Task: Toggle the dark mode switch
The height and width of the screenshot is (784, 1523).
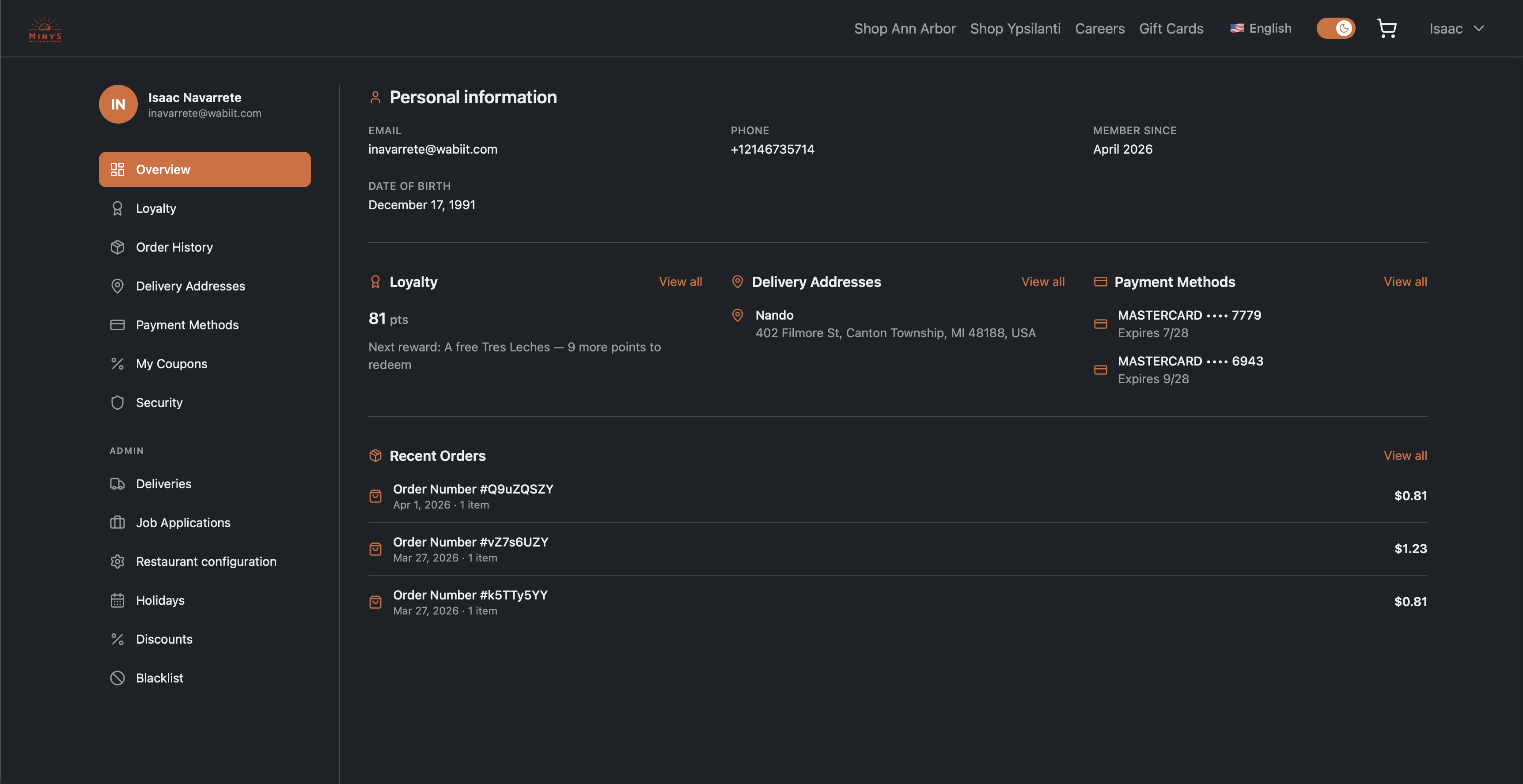Action: point(1336,28)
